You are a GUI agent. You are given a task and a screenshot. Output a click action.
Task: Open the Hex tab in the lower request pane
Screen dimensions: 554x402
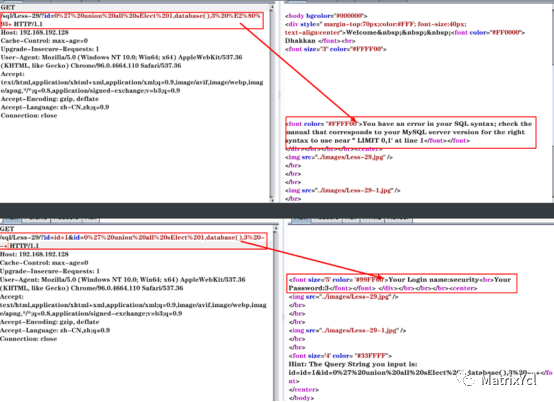[91, 219]
